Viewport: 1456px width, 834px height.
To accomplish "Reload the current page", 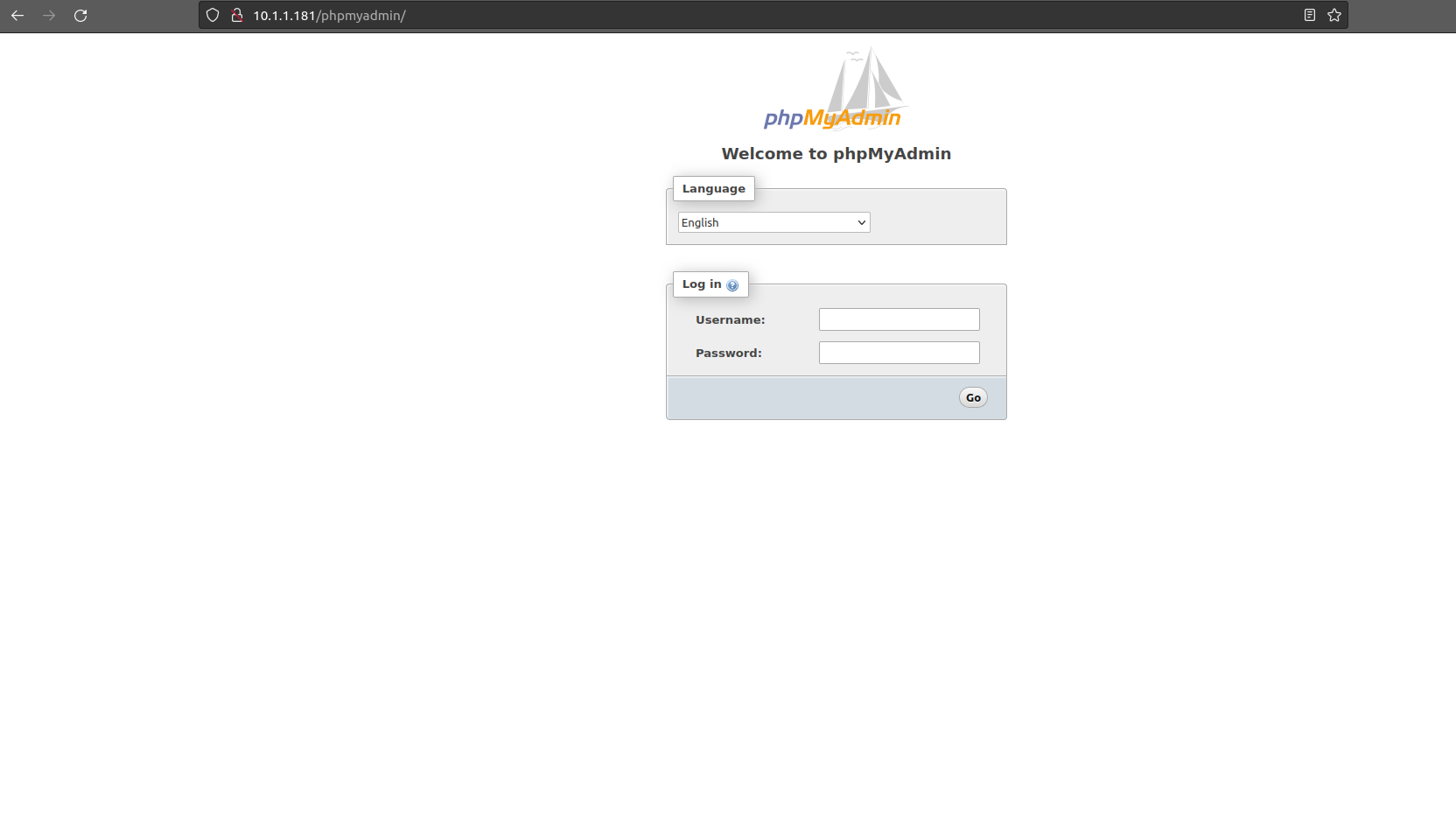I will coord(80,16).
